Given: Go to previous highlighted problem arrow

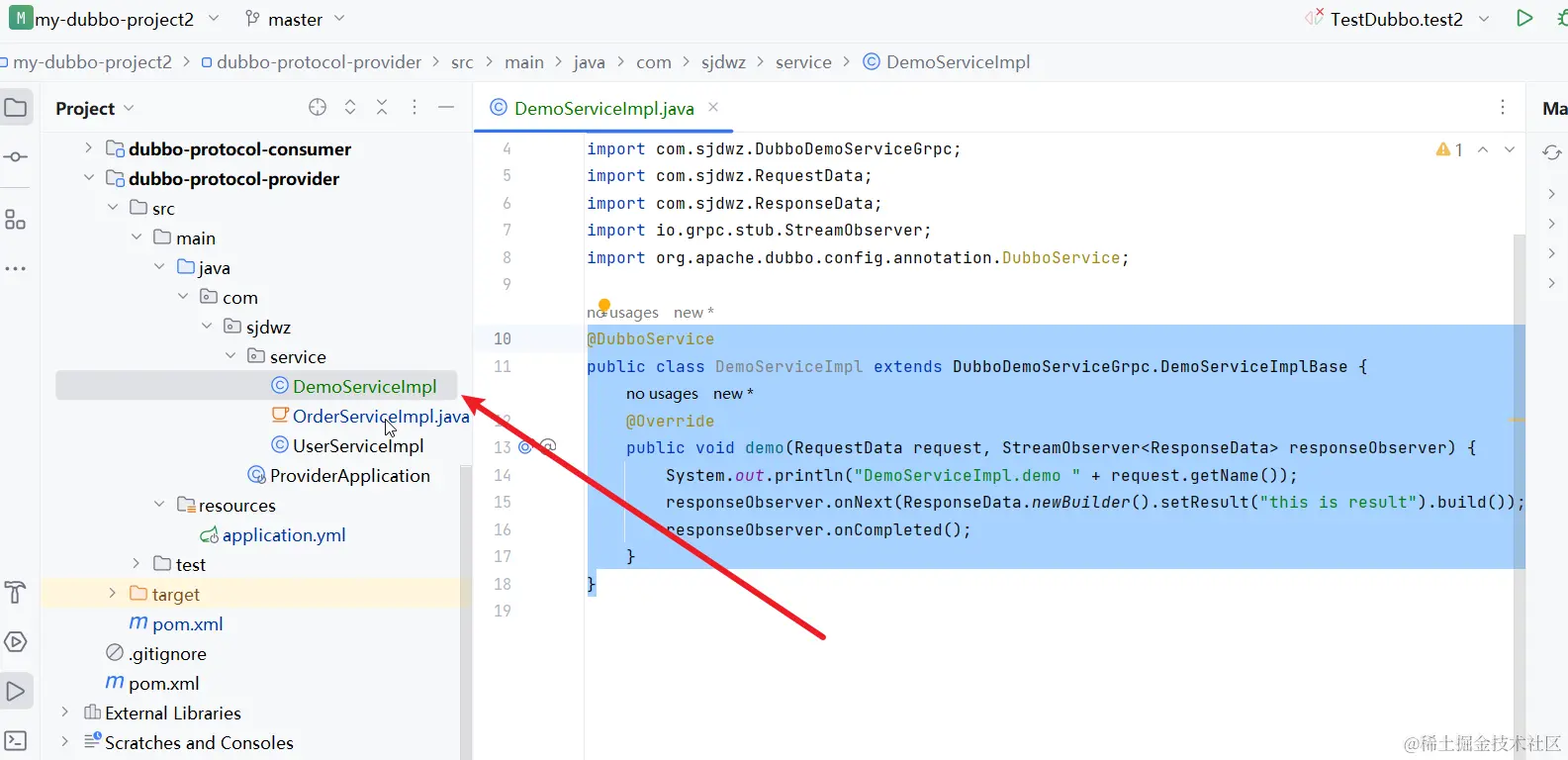Looking at the screenshot, I should point(1483,149).
